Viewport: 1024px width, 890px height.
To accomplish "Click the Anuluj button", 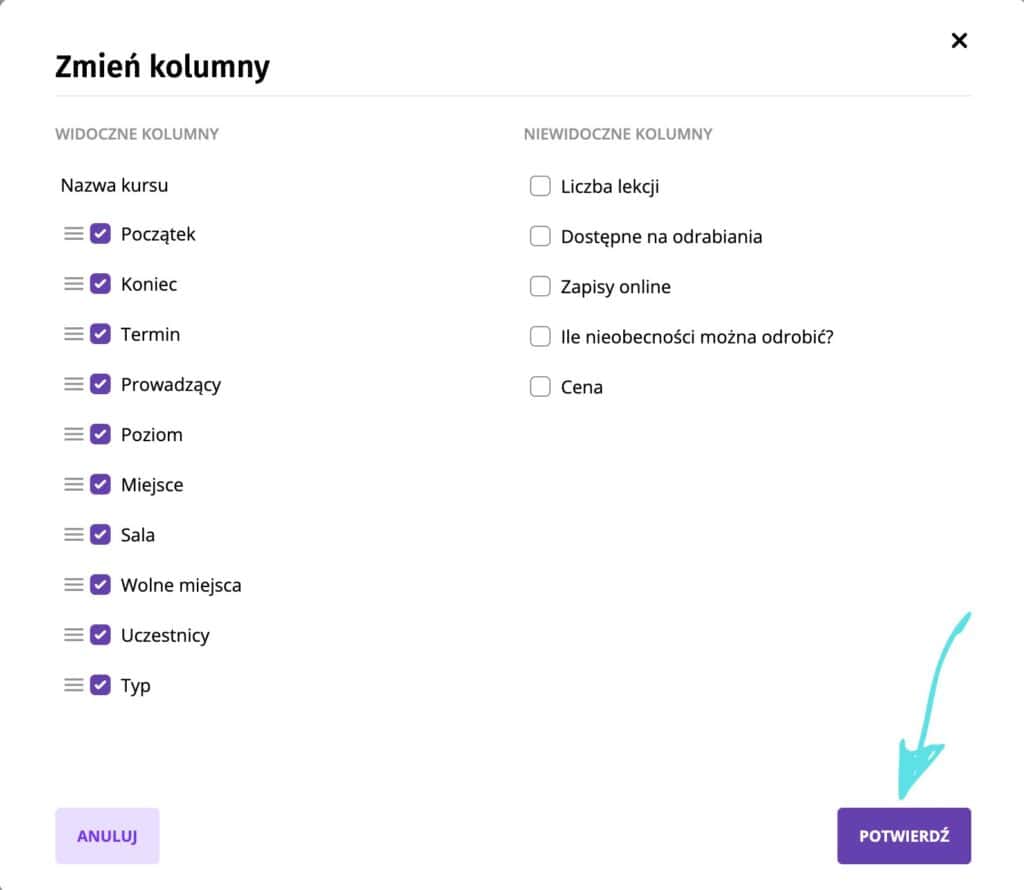I will 107,836.
